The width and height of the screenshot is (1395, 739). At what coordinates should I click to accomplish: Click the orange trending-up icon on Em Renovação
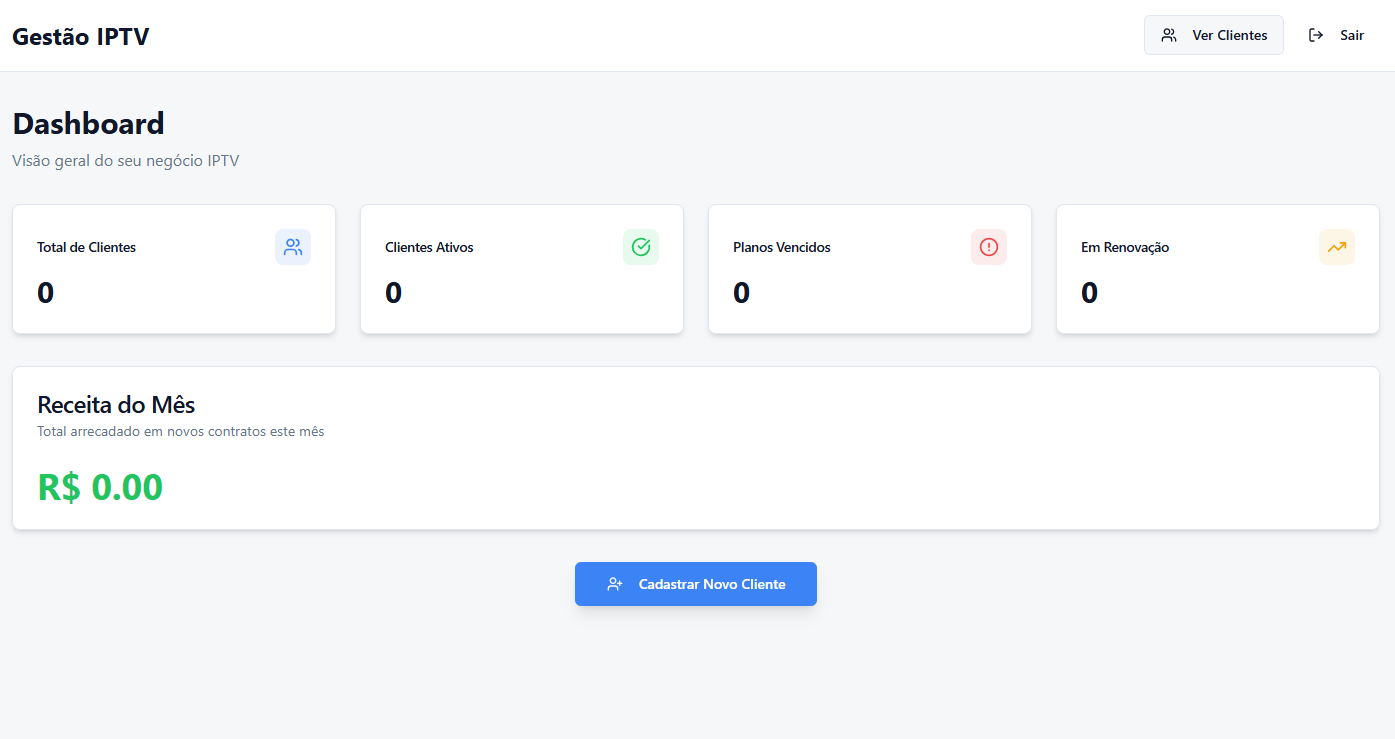point(1337,247)
